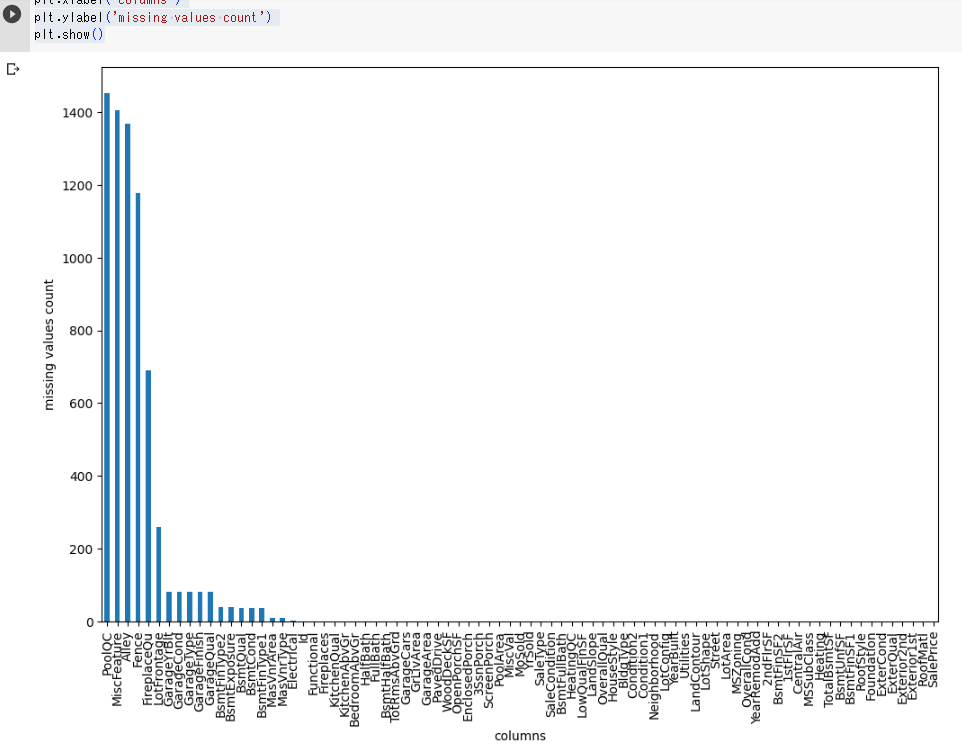Click the plt.show() code line
This screenshot has width=962, height=750.
pos(68,34)
